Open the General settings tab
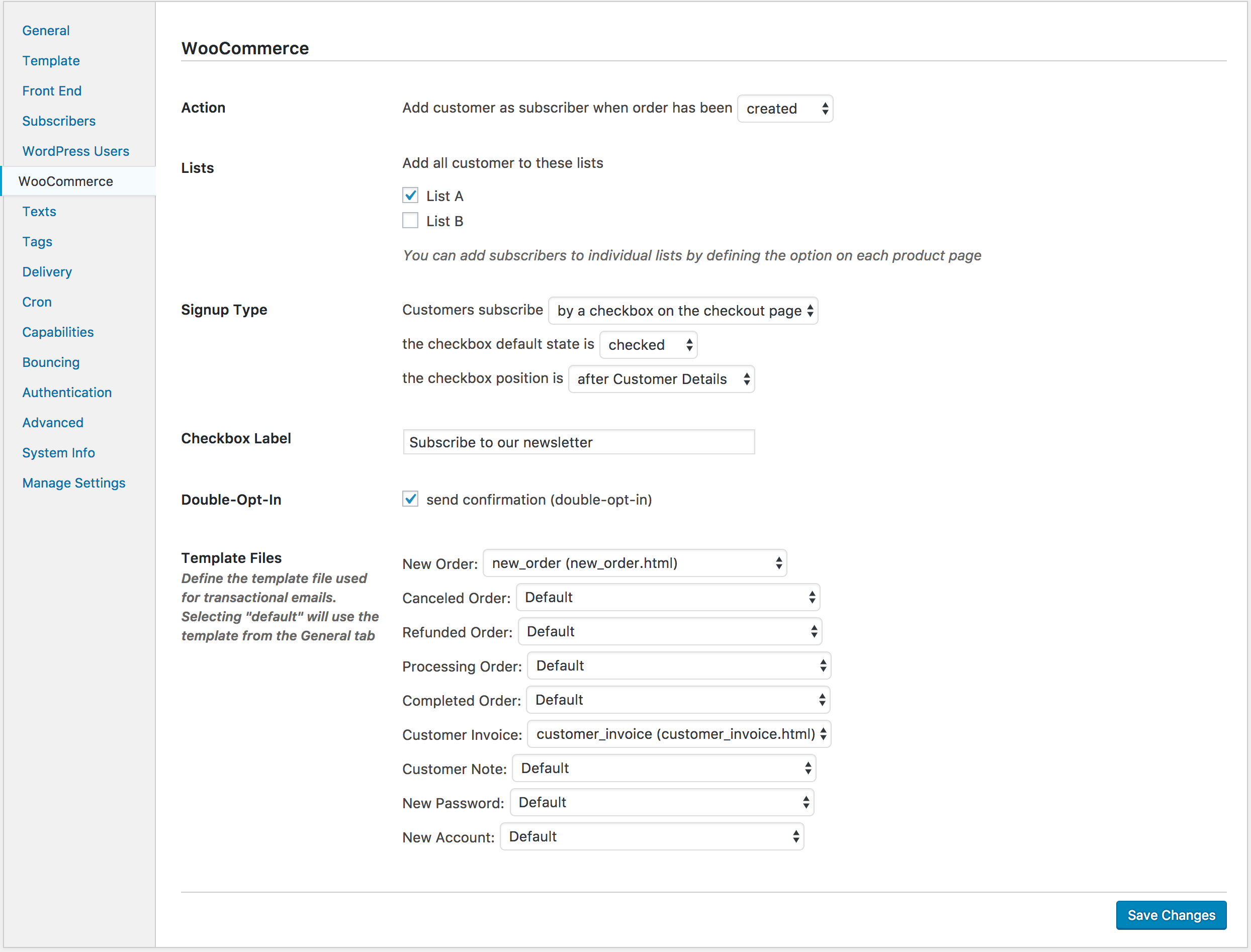This screenshot has height=952, width=1251. coord(46,31)
